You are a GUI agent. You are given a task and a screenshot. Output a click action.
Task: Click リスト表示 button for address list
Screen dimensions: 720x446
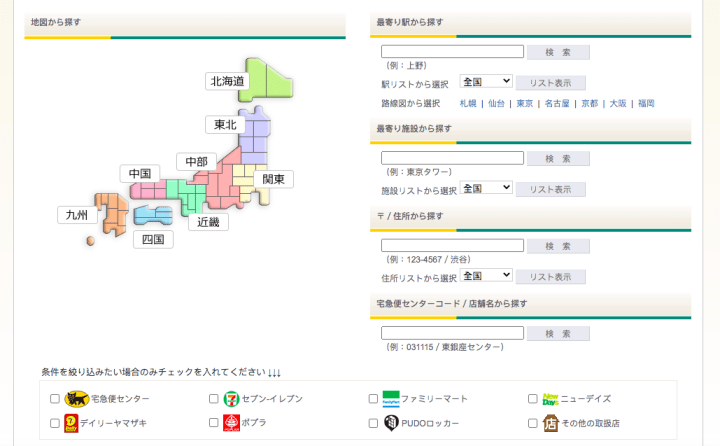coord(551,277)
